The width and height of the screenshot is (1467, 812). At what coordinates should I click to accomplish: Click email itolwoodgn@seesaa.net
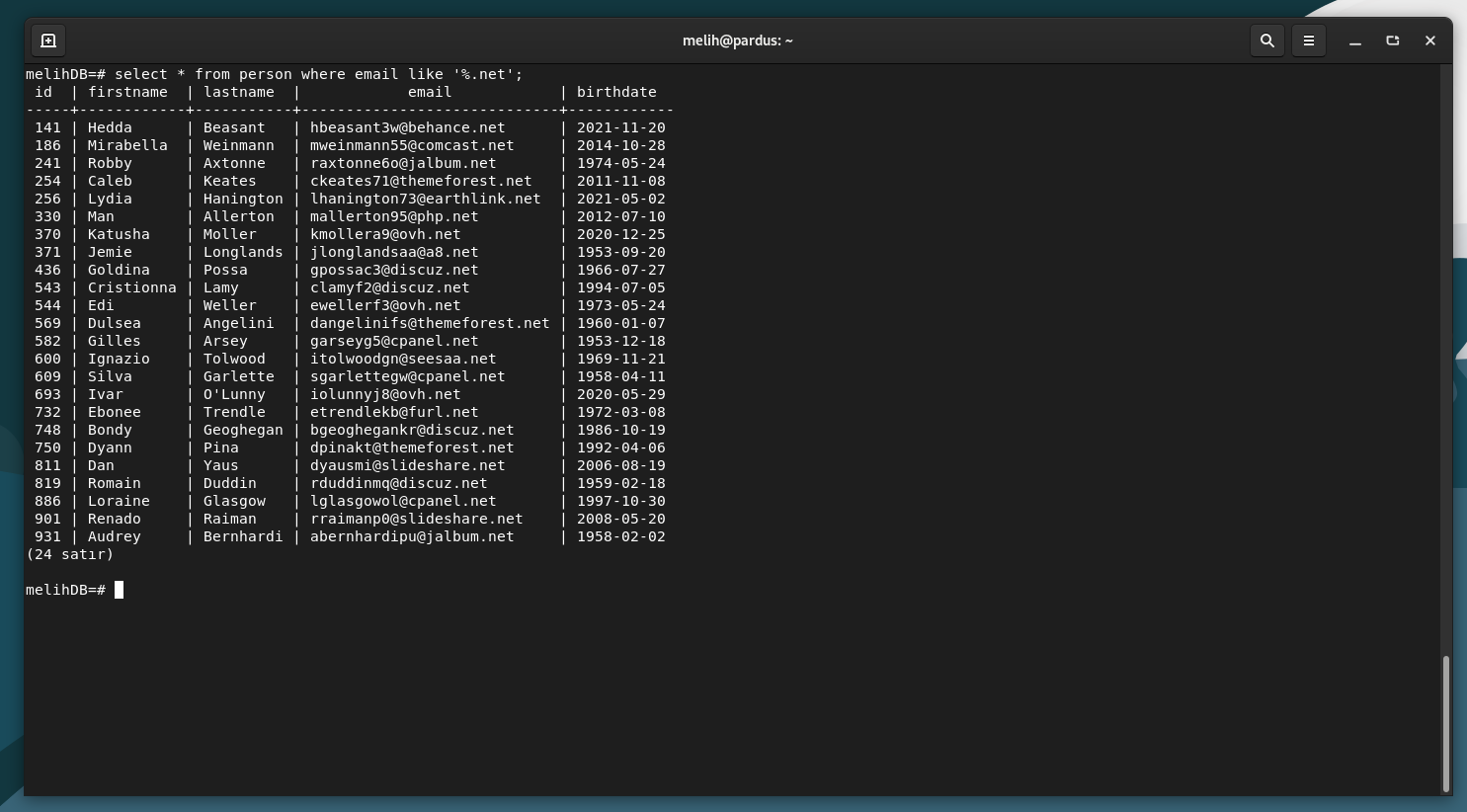[403, 359]
